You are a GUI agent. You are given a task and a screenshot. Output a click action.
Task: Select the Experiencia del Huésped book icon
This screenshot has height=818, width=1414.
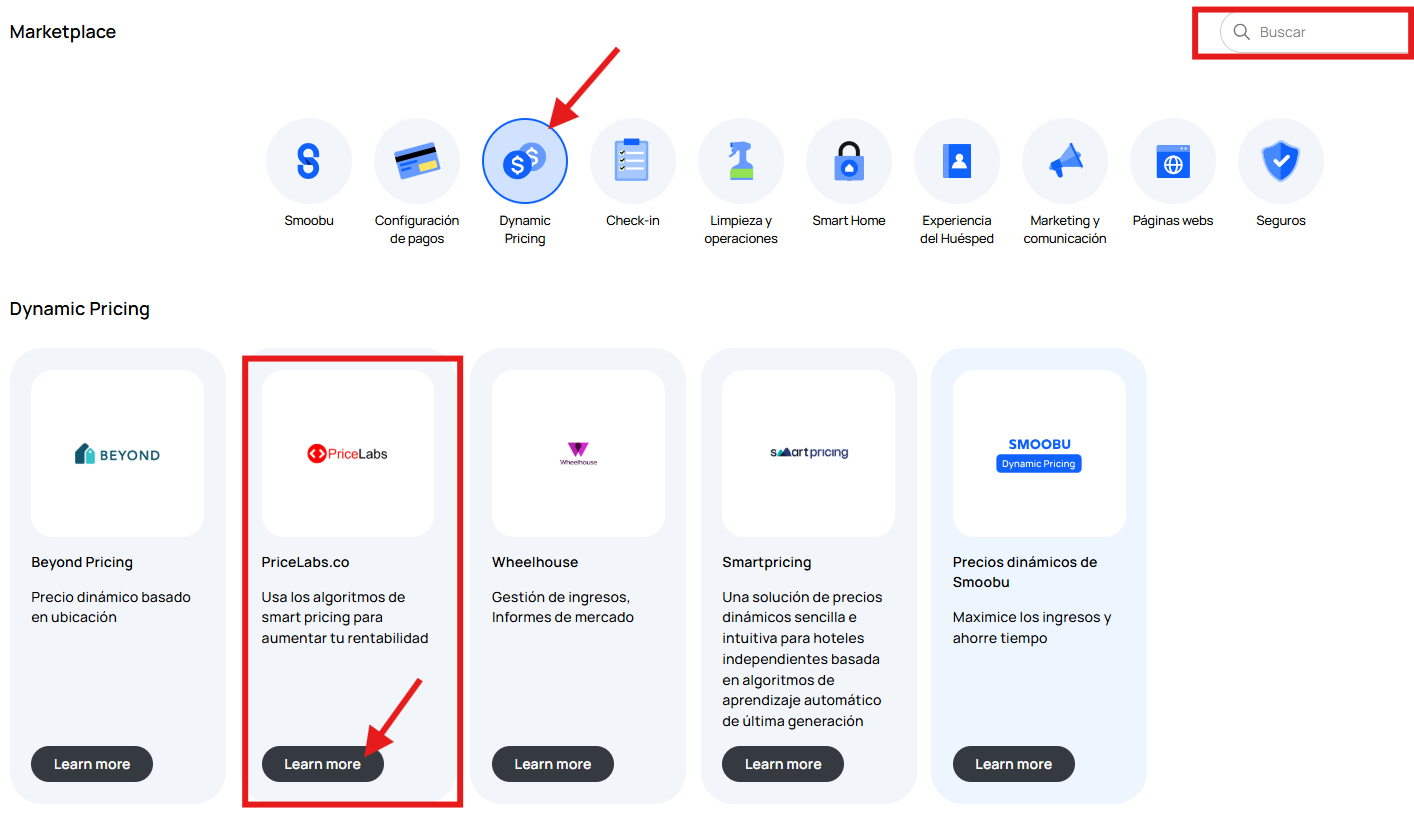point(957,161)
